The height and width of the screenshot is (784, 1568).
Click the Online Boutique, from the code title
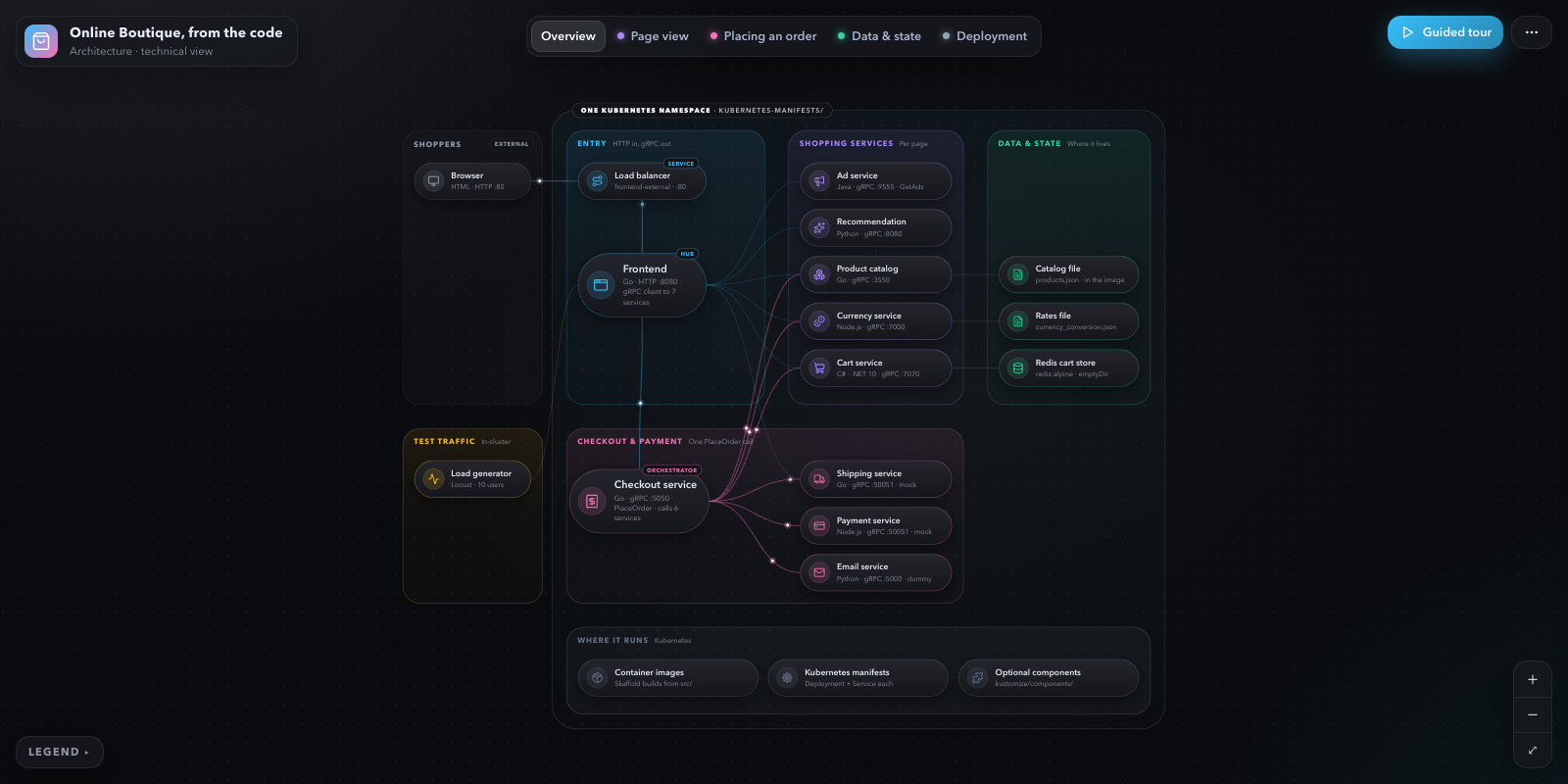[x=175, y=32]
